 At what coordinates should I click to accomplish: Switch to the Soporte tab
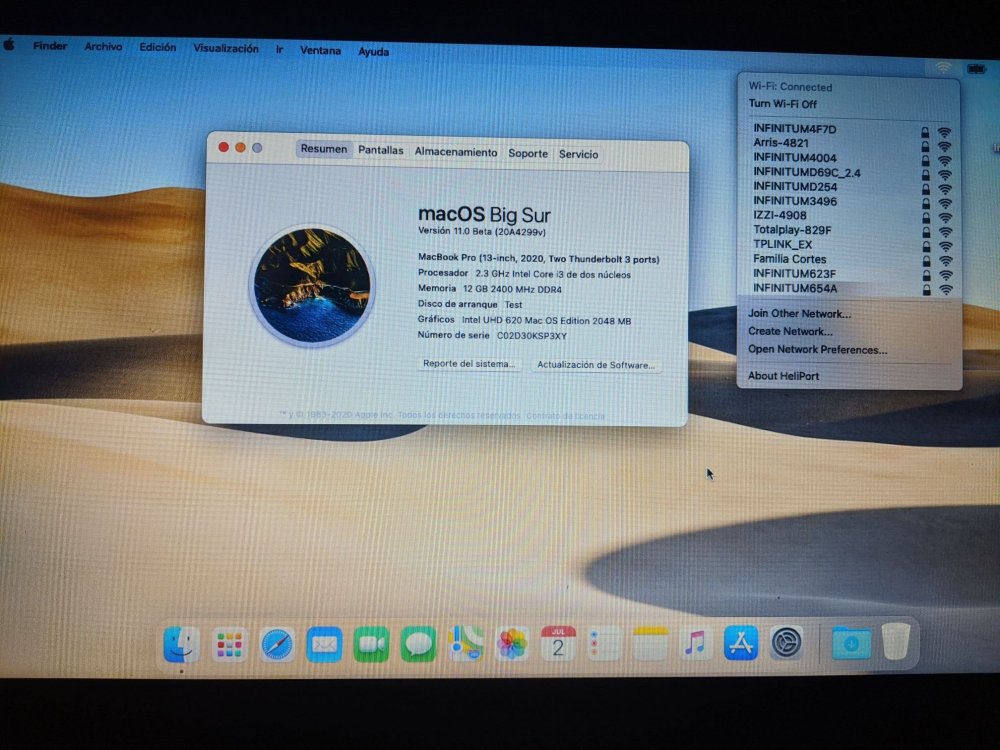pyautogui.click(x=528, y=153)
